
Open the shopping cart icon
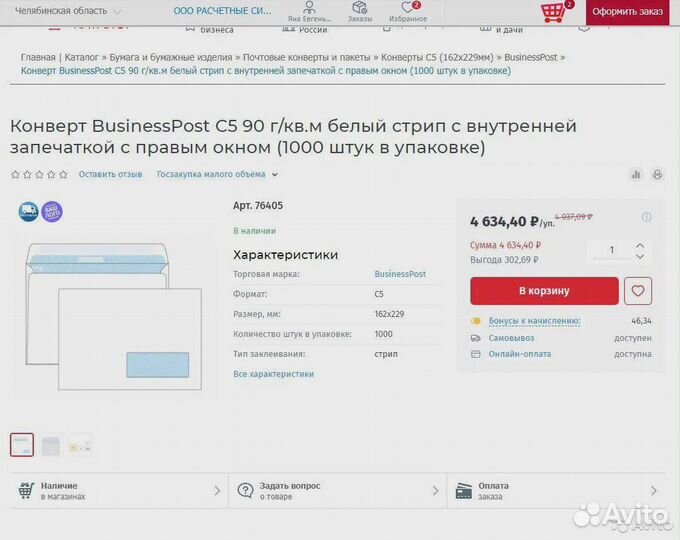(553, 12)
